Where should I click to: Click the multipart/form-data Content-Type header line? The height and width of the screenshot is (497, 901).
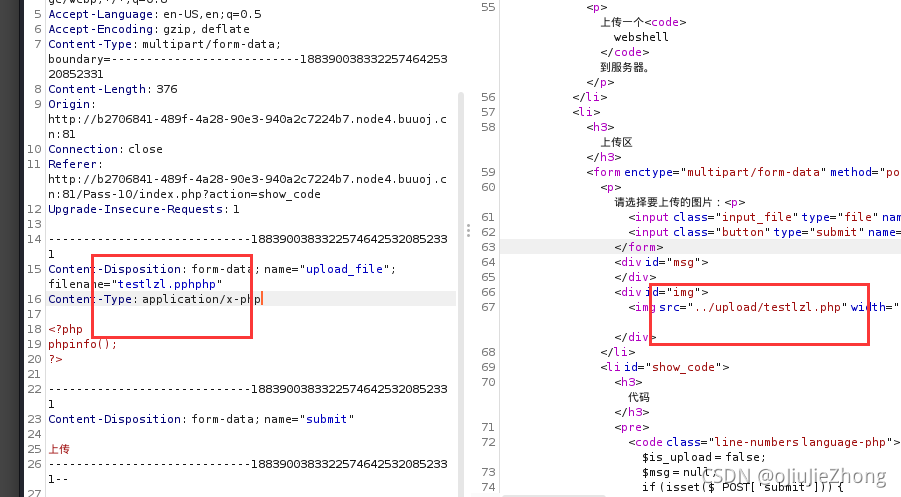[x=164, y=44]
